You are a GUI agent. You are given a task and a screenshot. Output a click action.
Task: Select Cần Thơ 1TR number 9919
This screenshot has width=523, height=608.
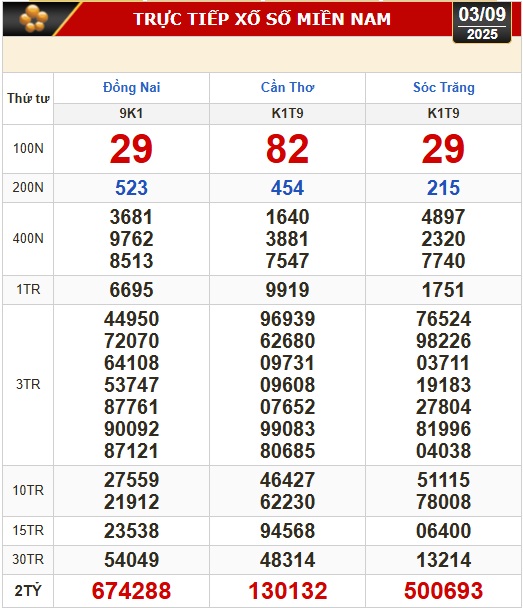[x=287, y=290]
